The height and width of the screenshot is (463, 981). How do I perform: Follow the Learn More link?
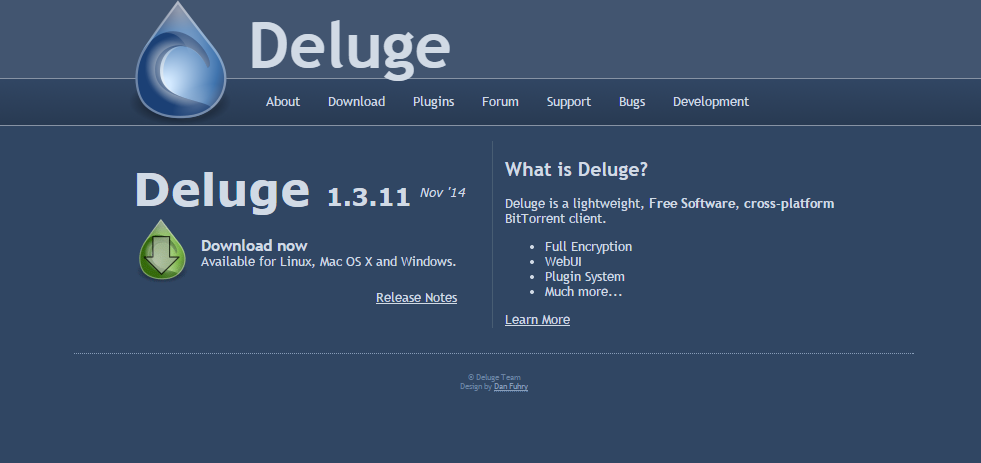coord(537,320)
